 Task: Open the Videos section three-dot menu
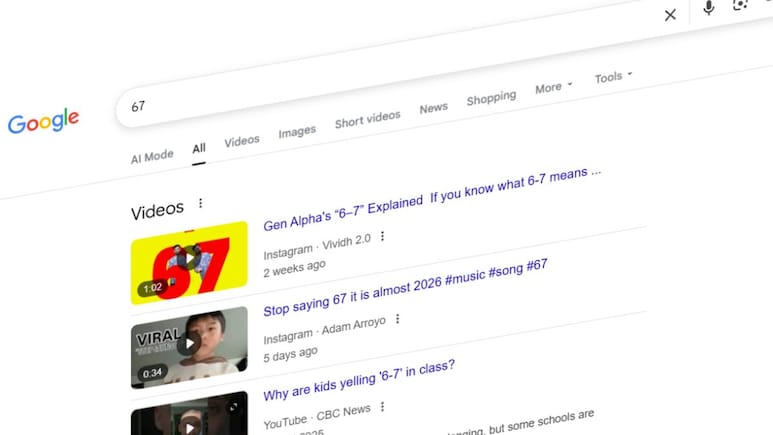point(200,203)
